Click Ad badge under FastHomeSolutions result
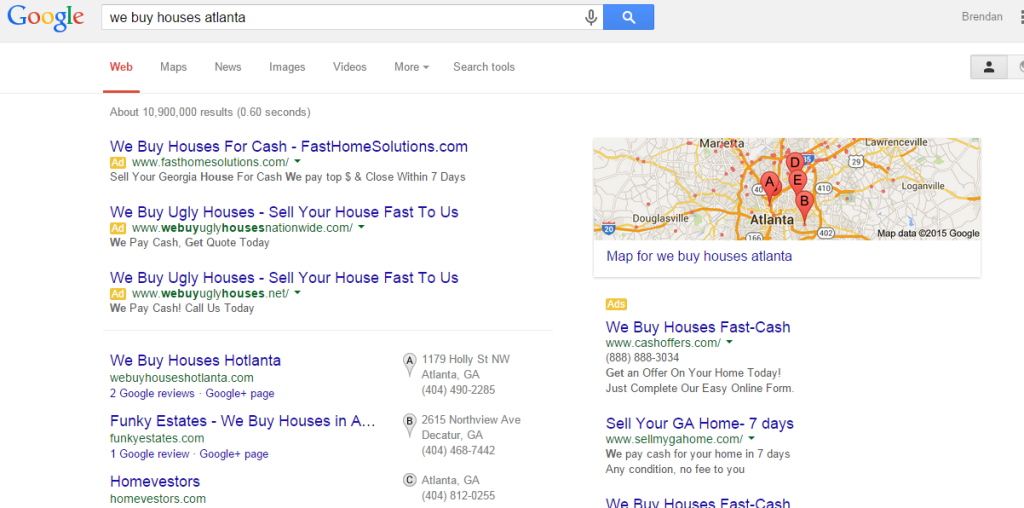The width and height of the screenshot is (1024, 508). [118, 162]
